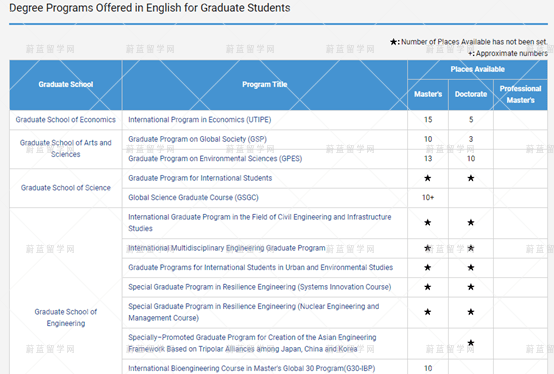Click the Approximate numbers legend note
Viewport: 554px width, 374px height.
(x=508, y=54)
